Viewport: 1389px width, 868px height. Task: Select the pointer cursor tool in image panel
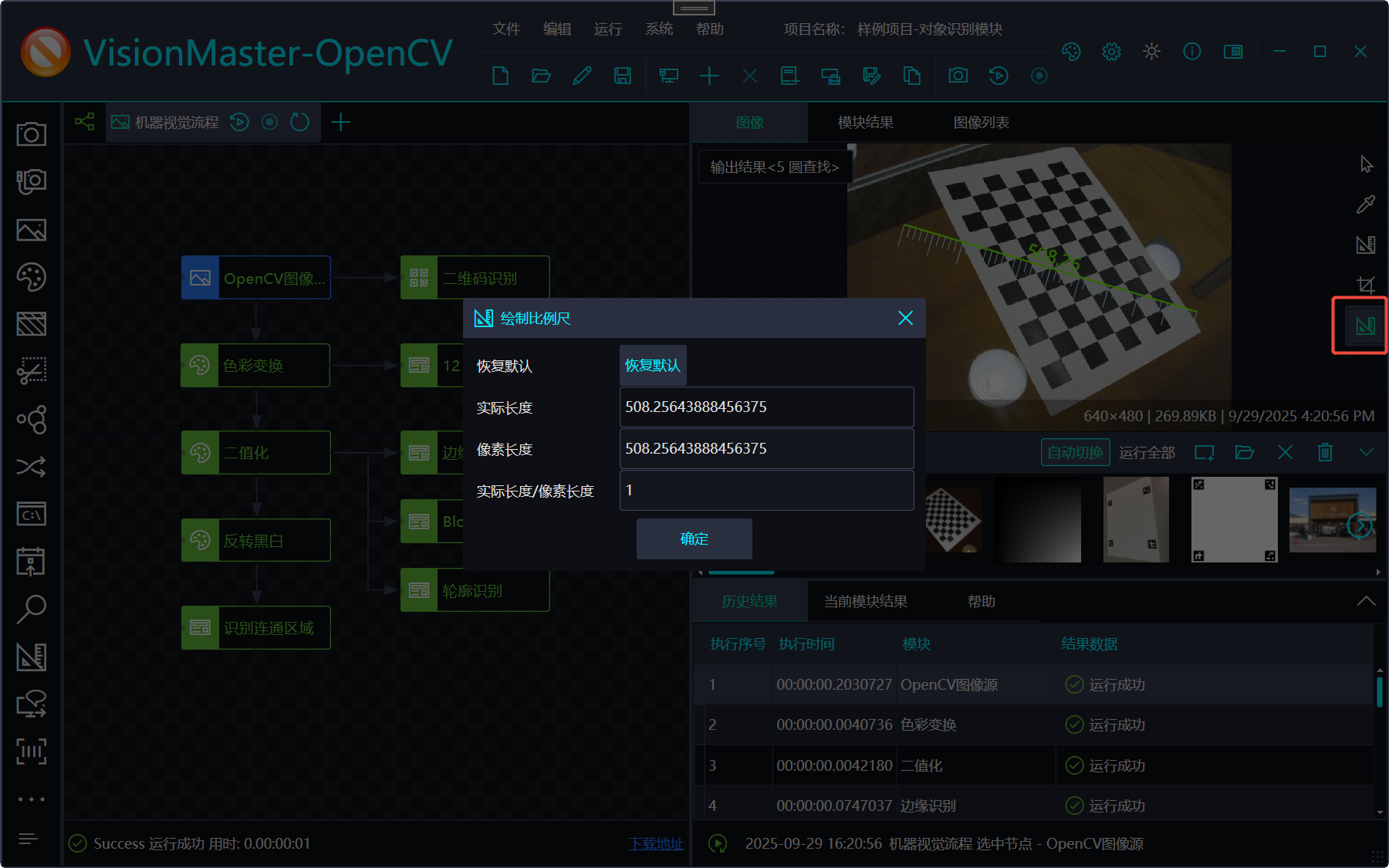1366,164
